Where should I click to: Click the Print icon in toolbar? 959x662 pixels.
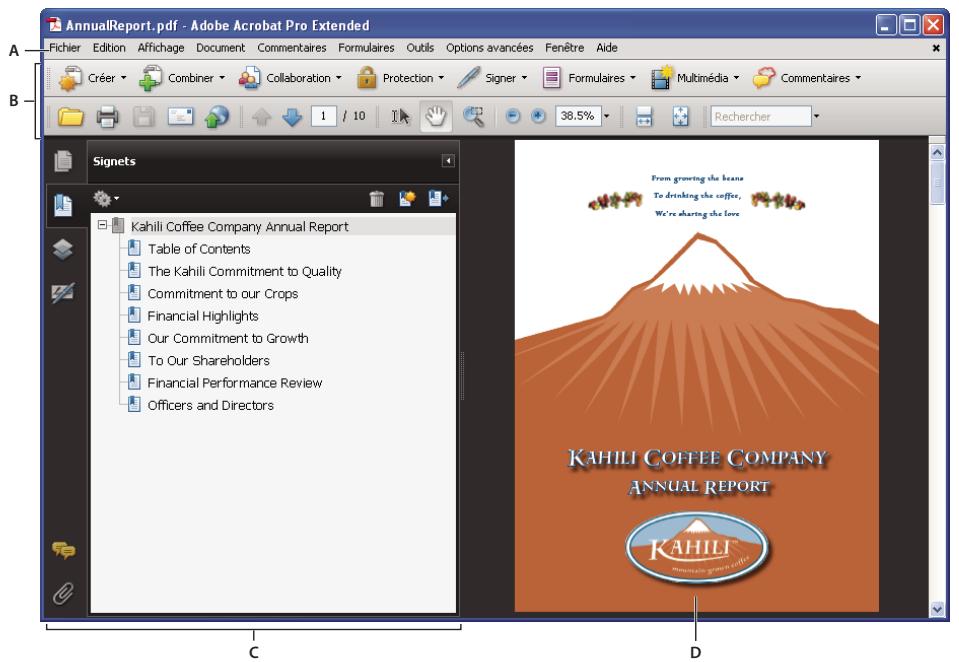[108, 116]
